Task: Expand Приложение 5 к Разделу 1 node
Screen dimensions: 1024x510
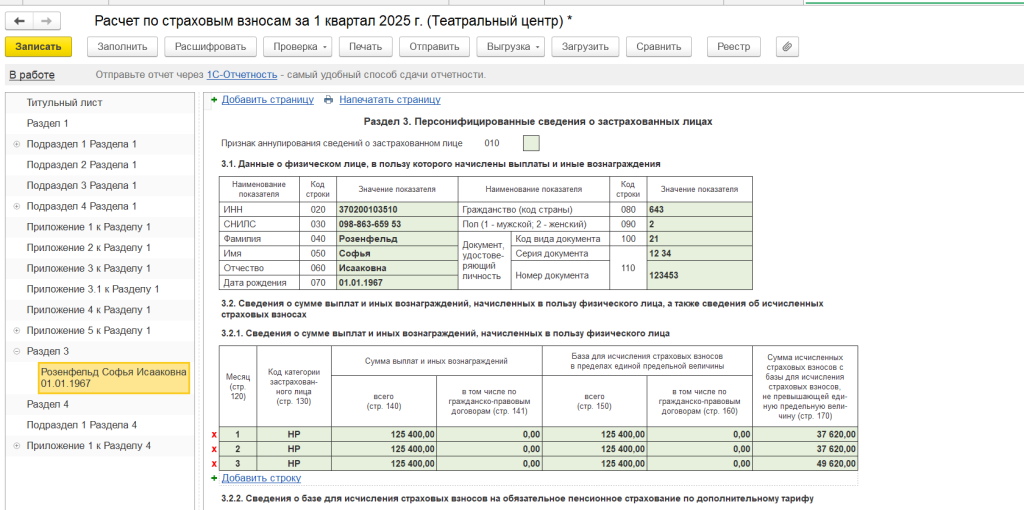Action: 16,331
